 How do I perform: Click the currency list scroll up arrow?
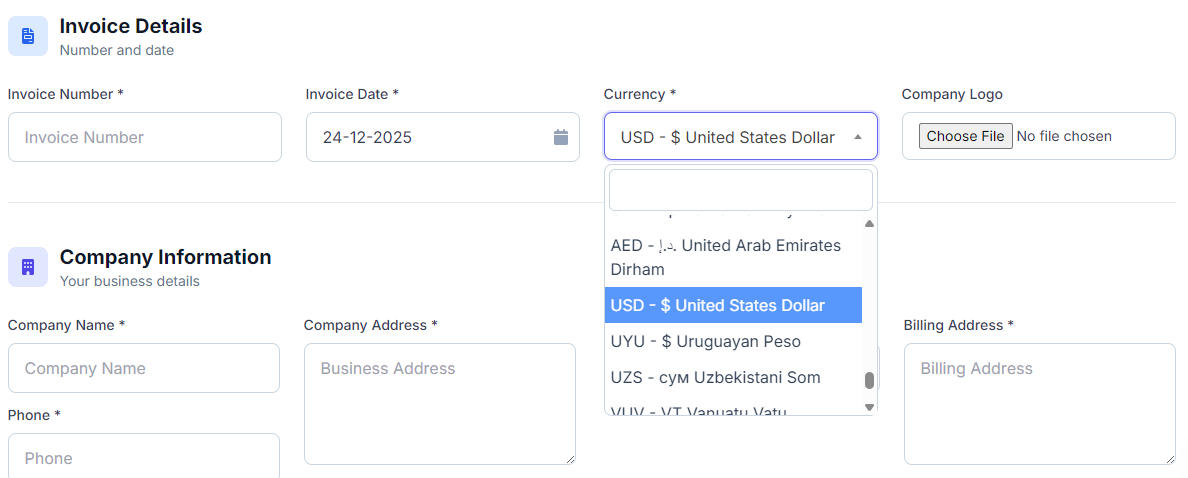pyautogui.click(x=869, y=224)
